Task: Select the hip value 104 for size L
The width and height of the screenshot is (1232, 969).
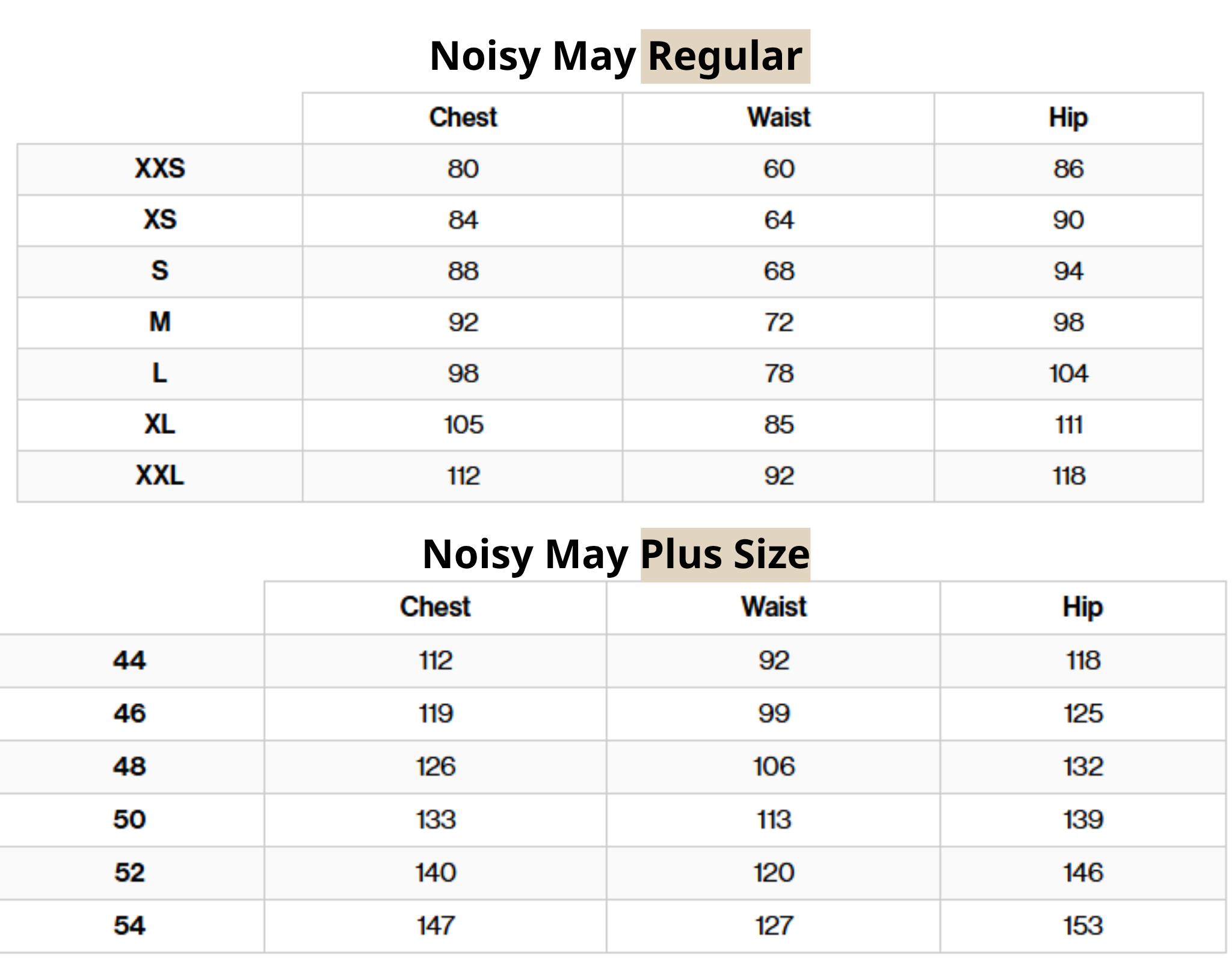Action: pyautogui.click(x=1068, y=374)
